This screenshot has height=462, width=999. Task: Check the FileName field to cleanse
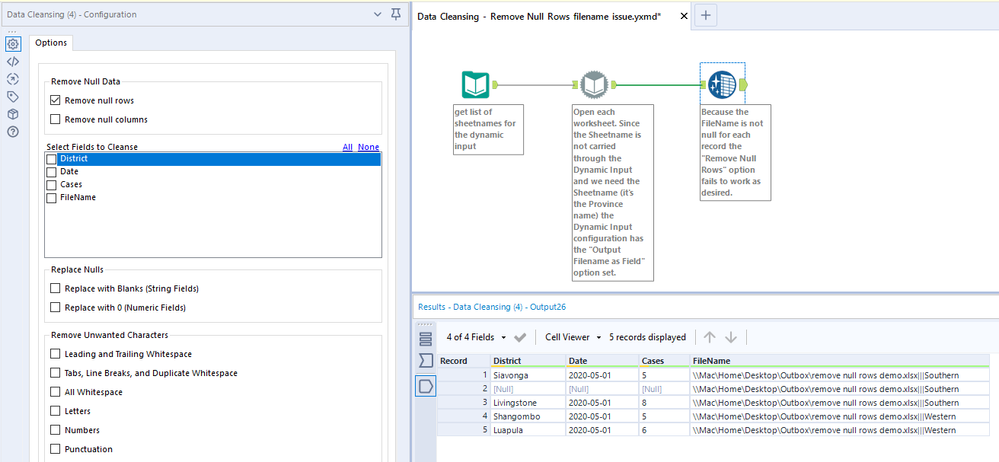click(x=51, y=198)
